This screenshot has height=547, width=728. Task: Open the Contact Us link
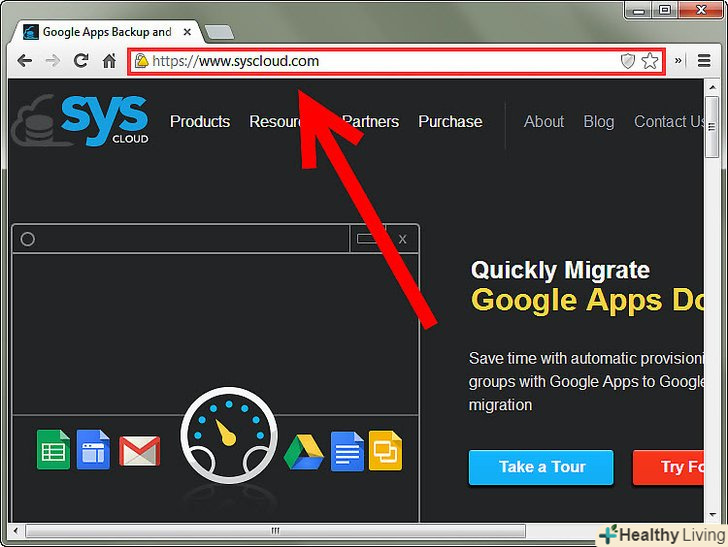pos(669,122)
